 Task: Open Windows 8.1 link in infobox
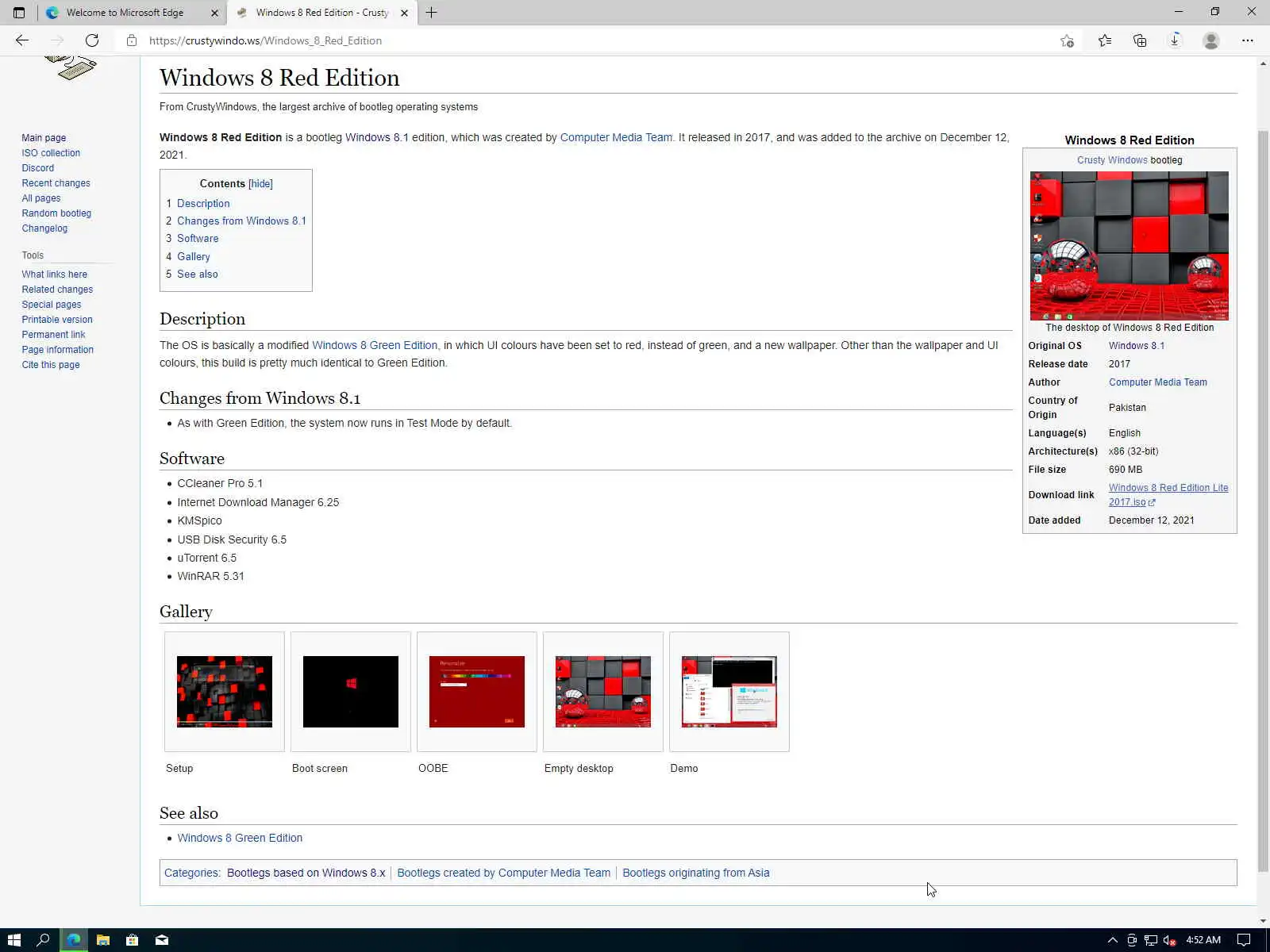[x=1137, y=346]
